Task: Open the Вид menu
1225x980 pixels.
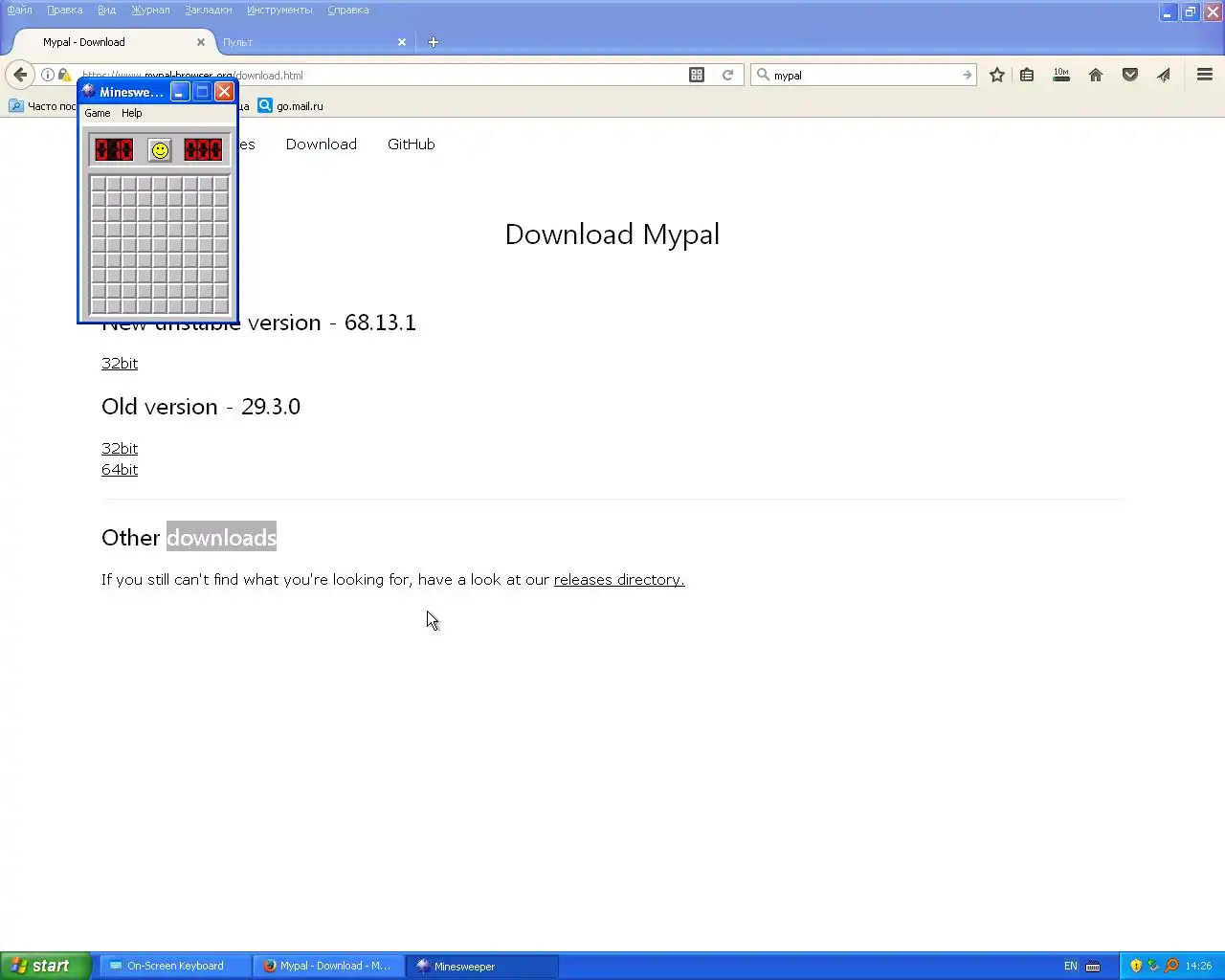Action: (107, 10)
